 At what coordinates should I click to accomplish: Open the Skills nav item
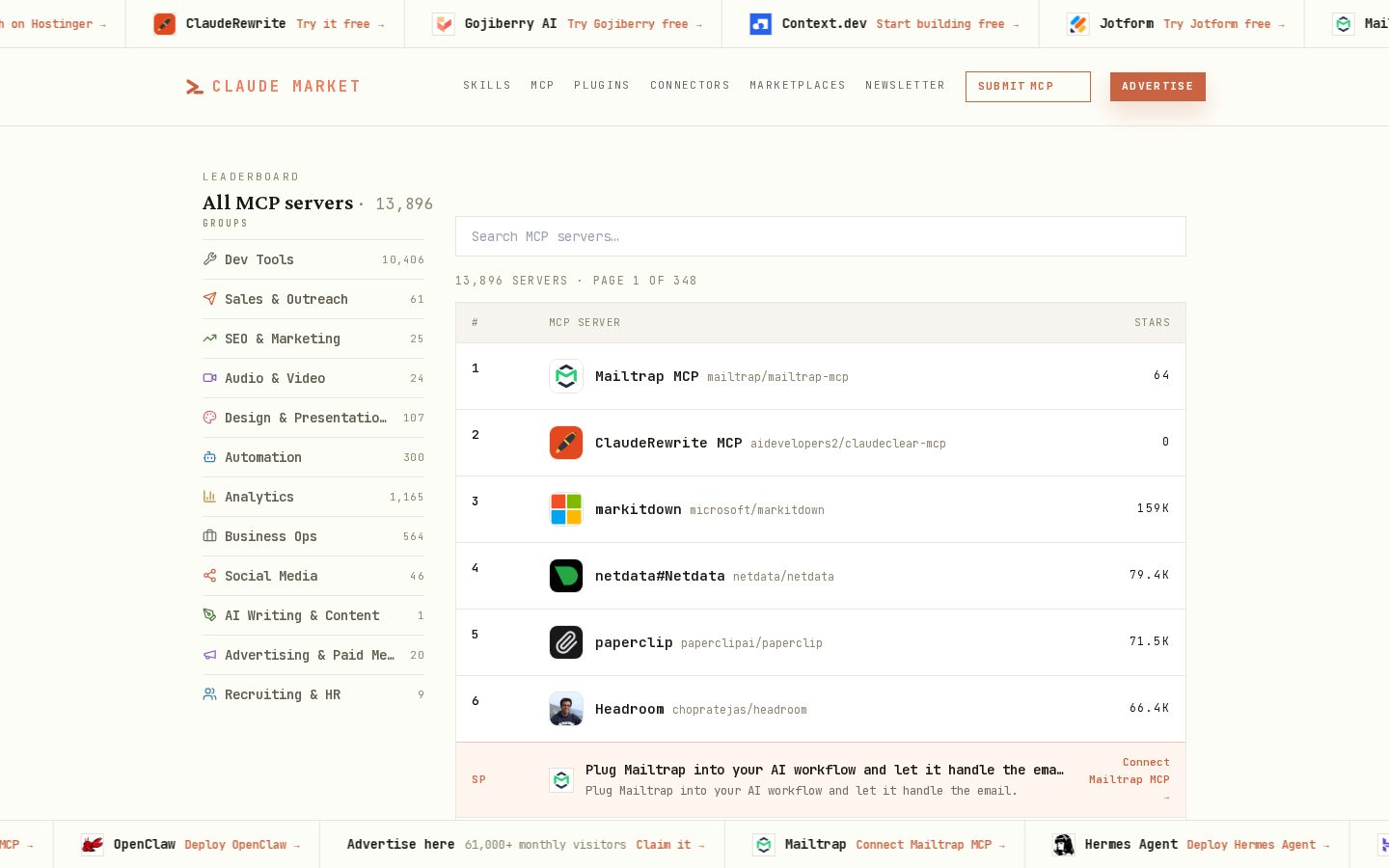(487, 86)
